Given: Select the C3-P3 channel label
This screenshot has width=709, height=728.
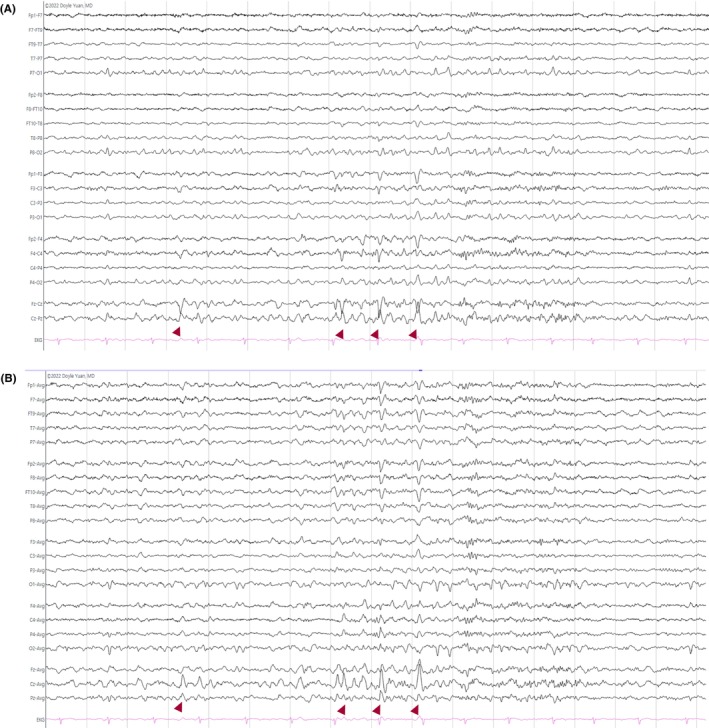Looking at the screenshot, I should click(36, 203).
